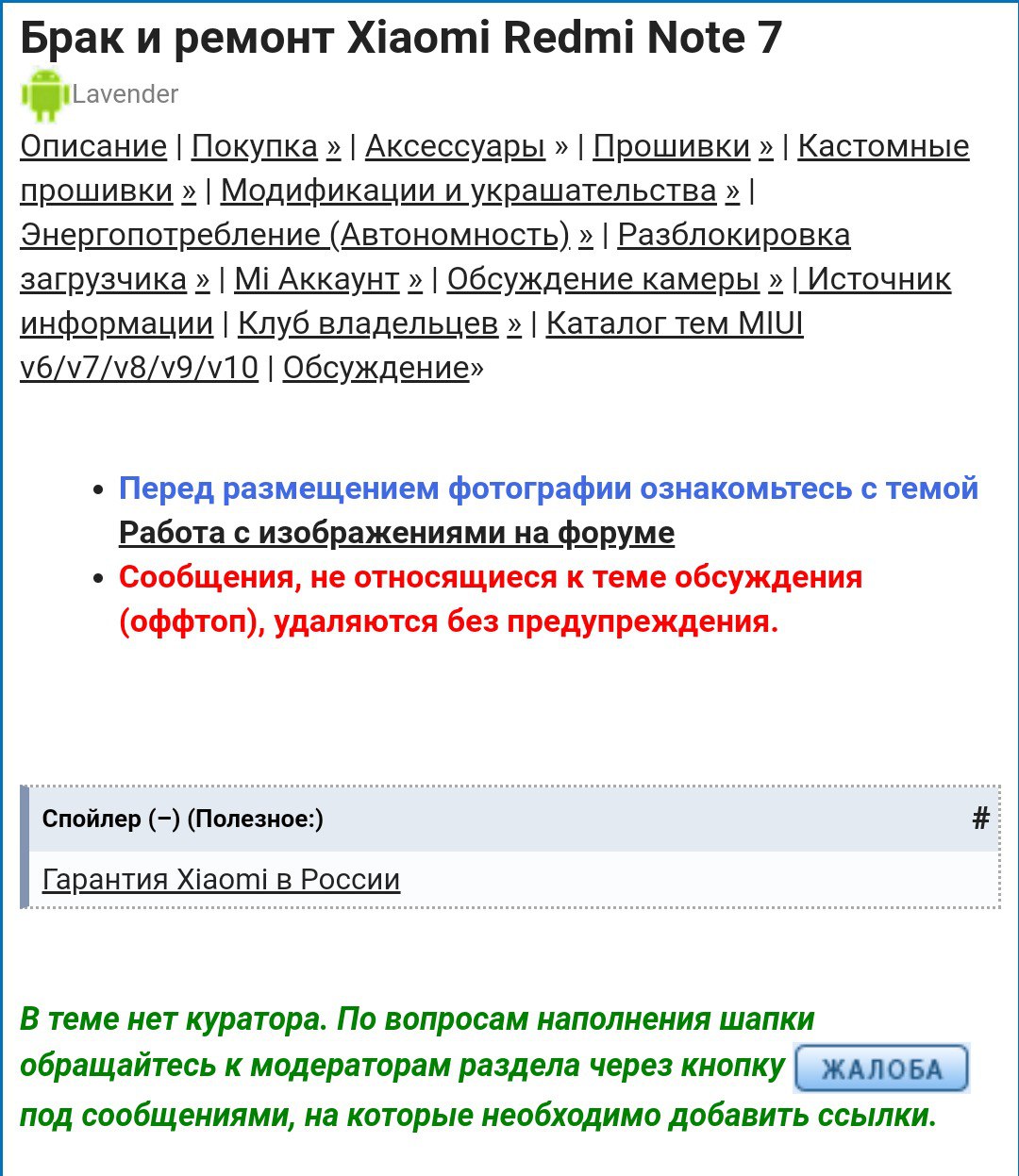Open the Обсуждение link
This screenshot has height=1176, width=1019.
tap(376, 369)
